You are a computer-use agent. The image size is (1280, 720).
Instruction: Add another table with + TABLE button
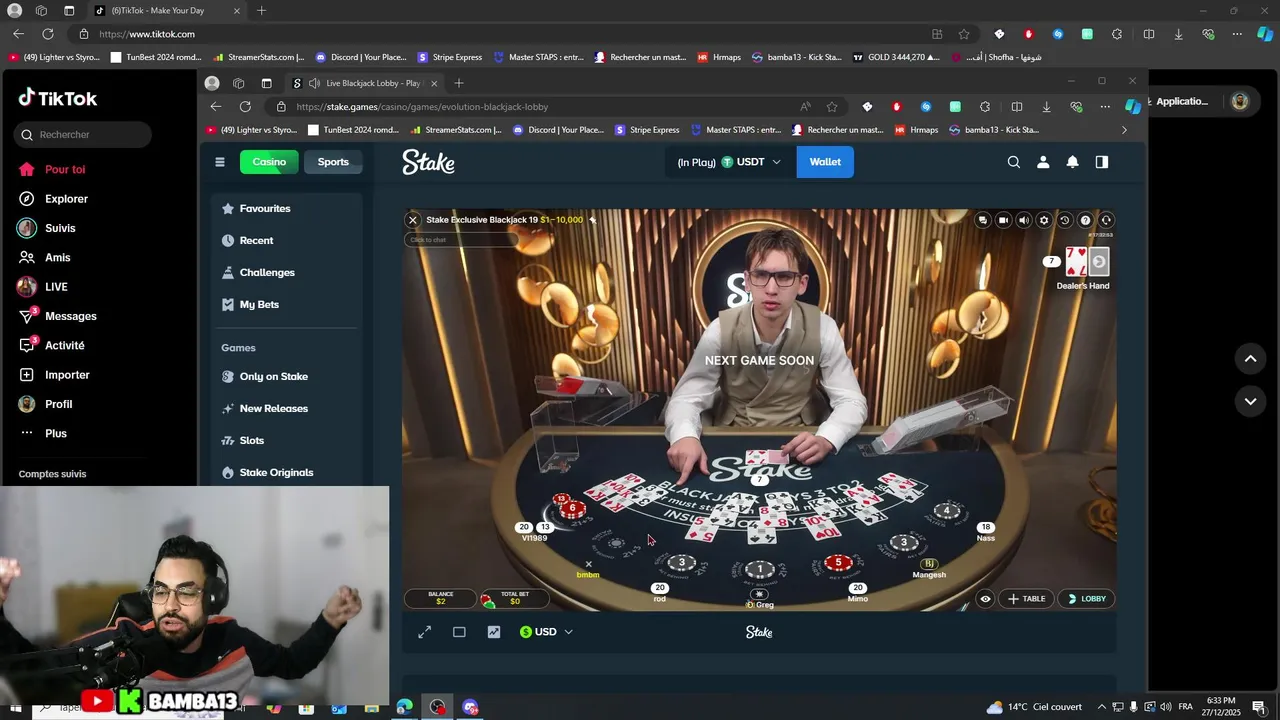[1026, 599]
